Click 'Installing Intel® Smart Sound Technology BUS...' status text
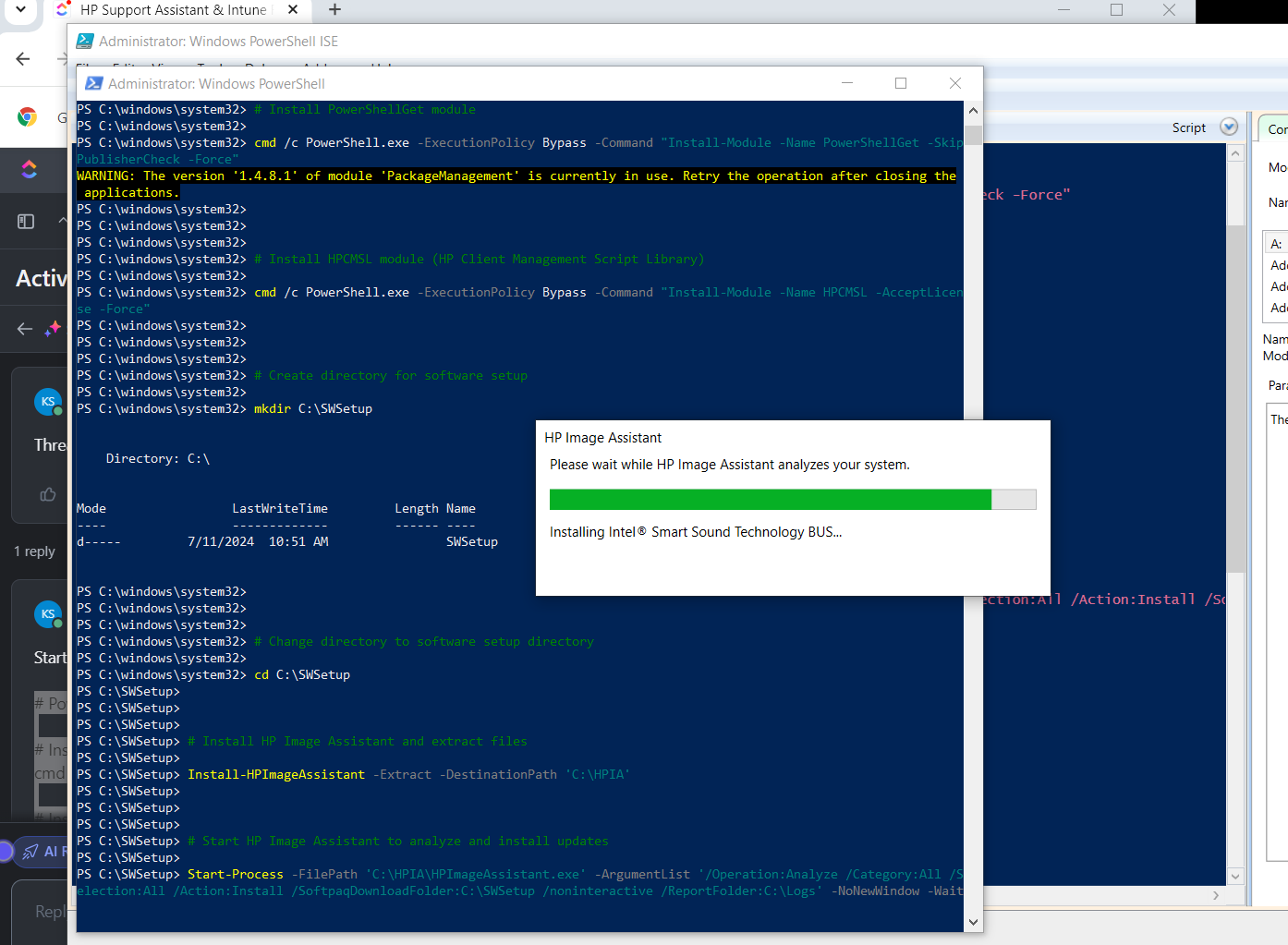This screenshot has width=1288, height=945. (696, 532)
